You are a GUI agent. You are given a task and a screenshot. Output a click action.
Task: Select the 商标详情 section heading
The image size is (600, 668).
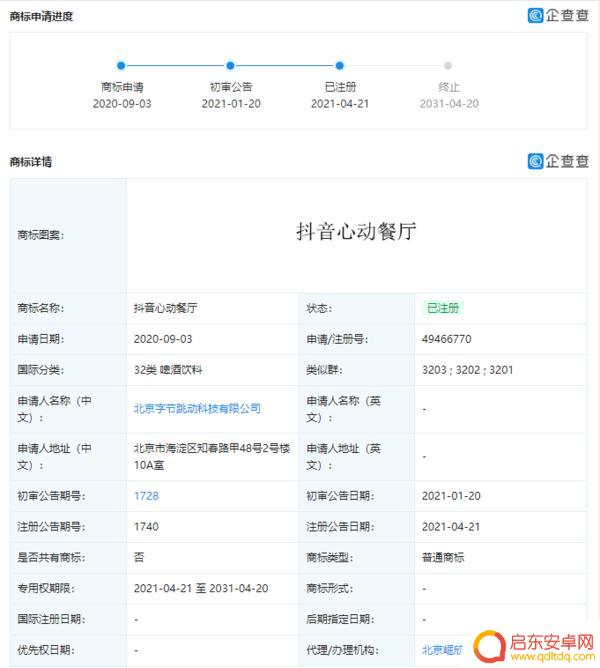point(31,162)
